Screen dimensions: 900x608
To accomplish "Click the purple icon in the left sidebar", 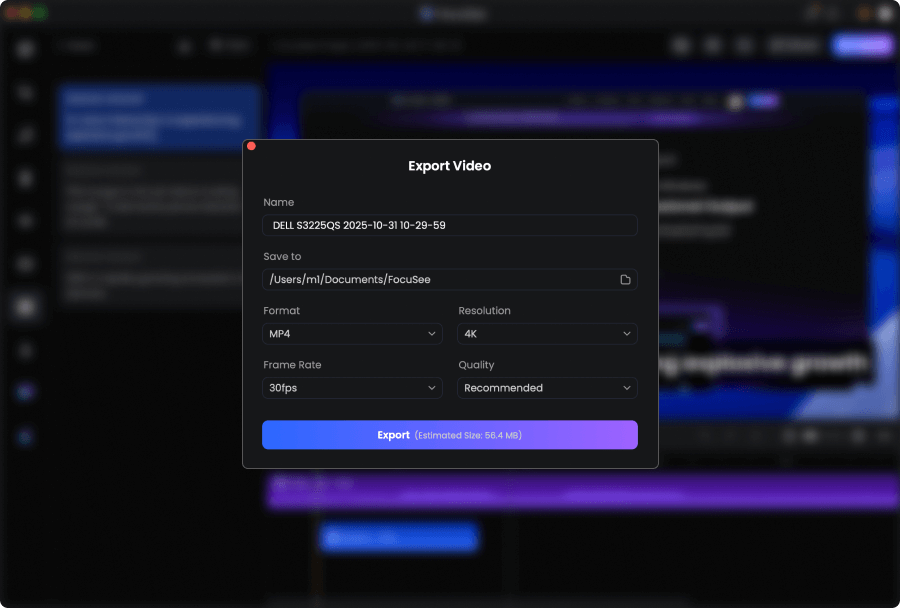I will (27, 393).
